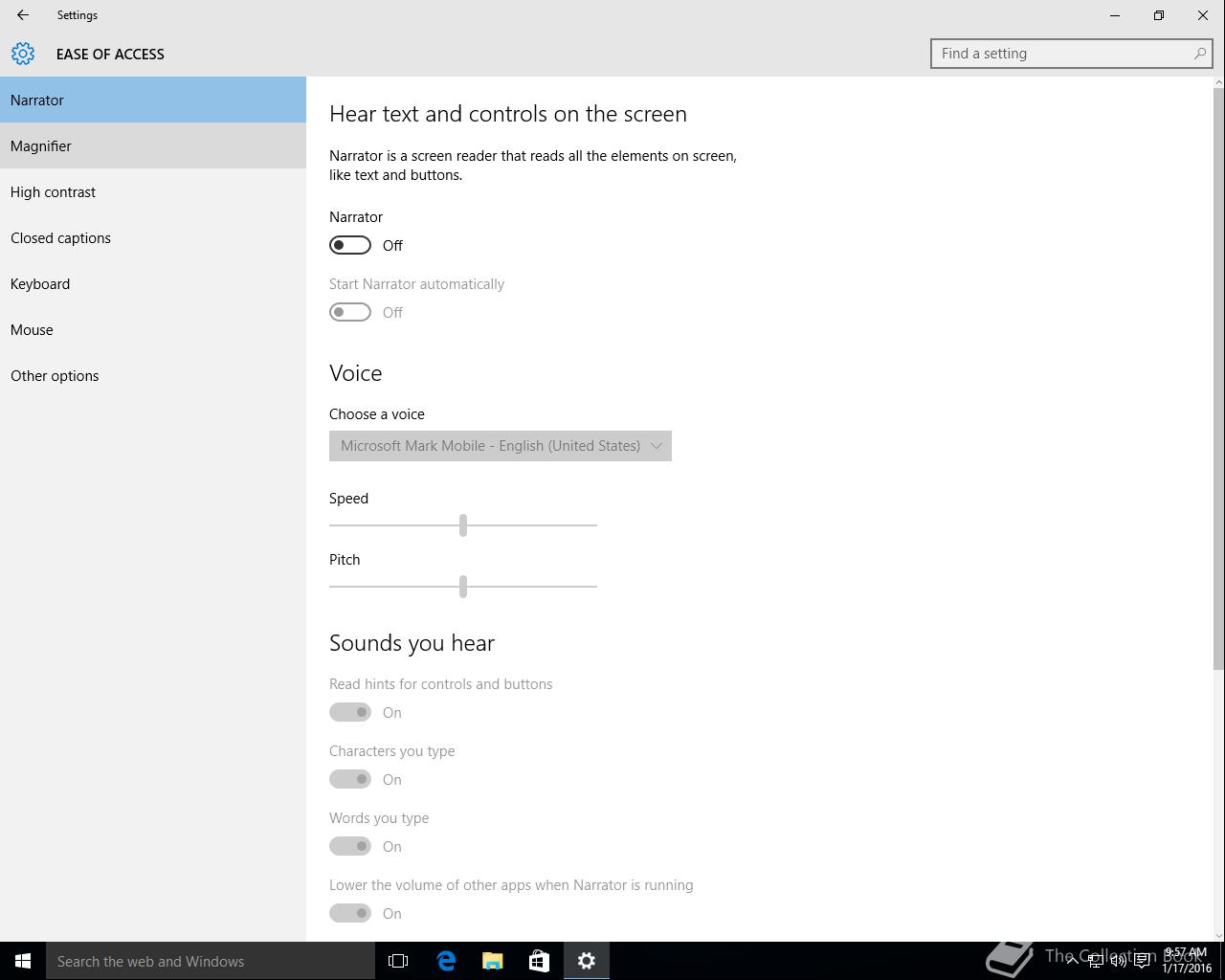
Task: Click the back arrow in Settings
Action: [x=23, y=15]
